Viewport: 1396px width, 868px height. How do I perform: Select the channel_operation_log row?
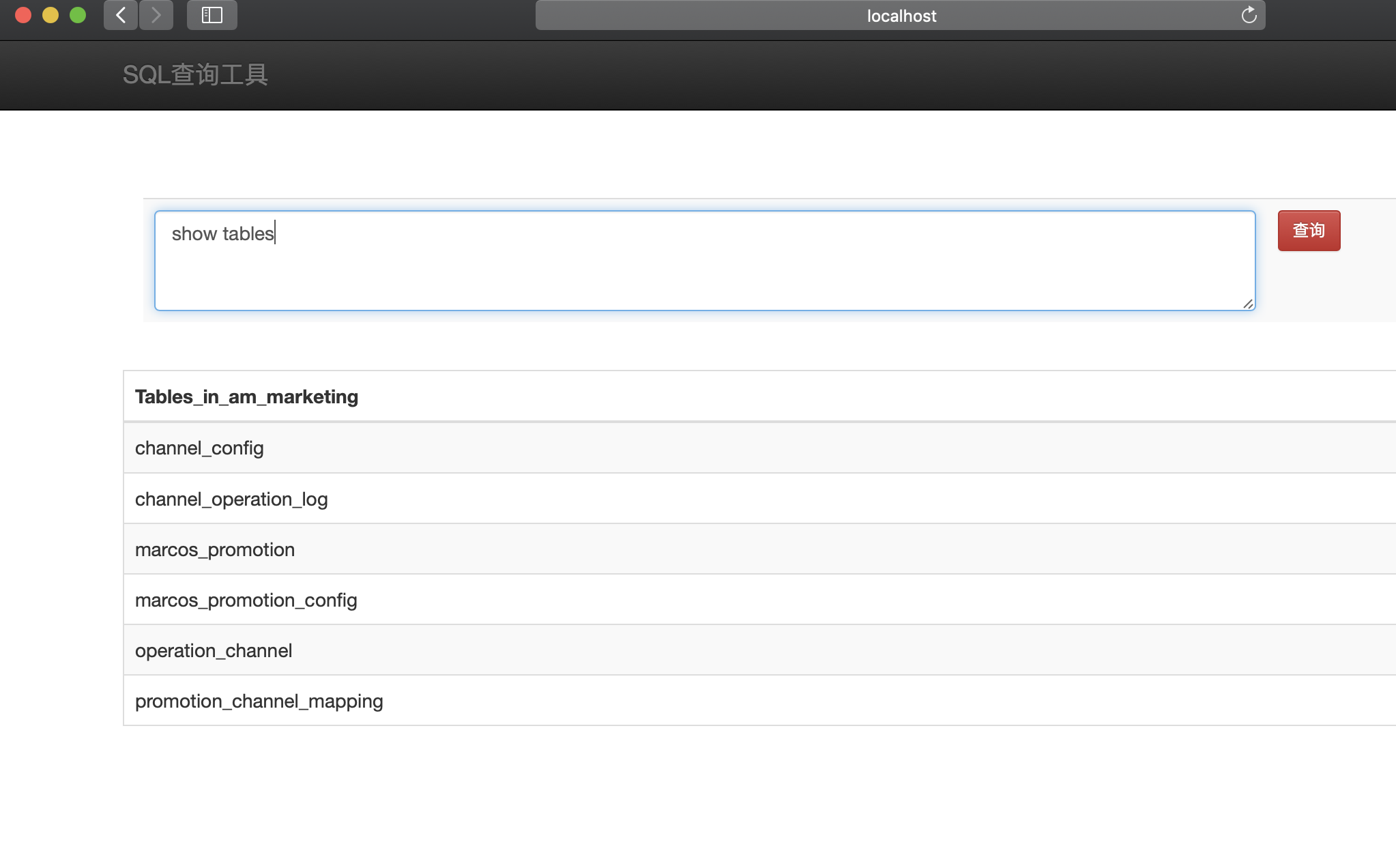click(231, 499)
